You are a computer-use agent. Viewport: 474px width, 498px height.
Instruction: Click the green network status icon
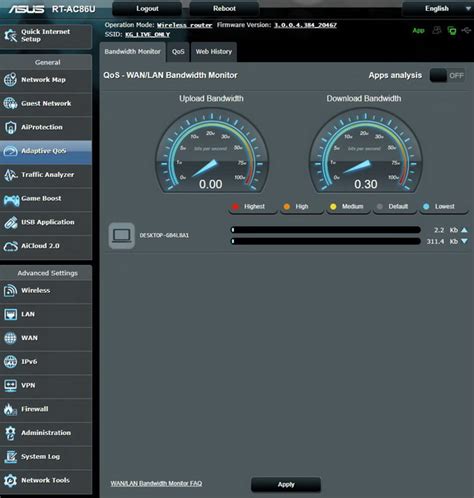point(452,31)
